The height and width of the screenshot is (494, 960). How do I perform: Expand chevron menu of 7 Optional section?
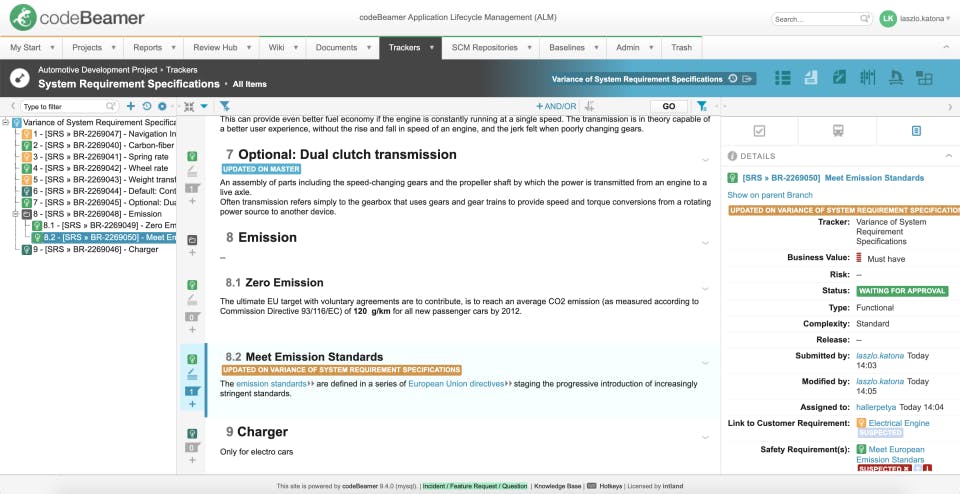705,160
